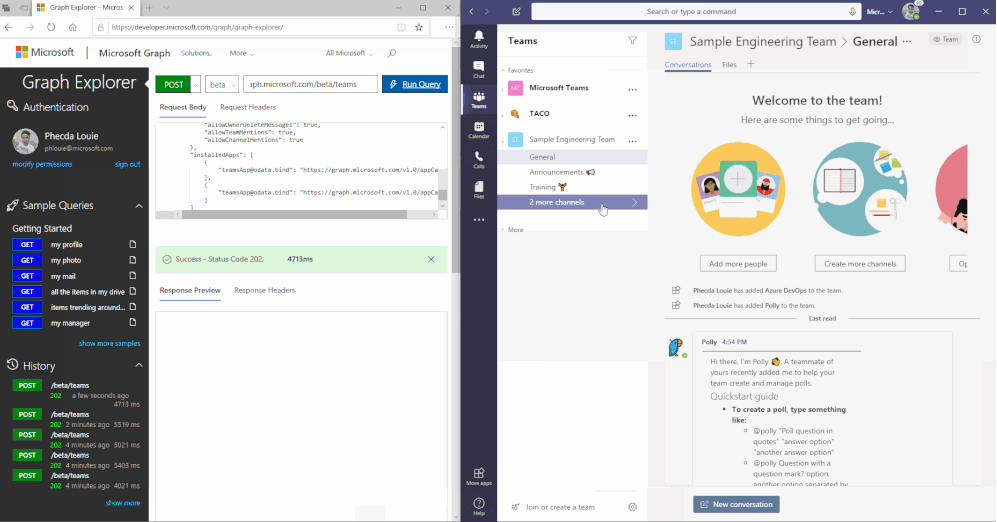
Task: Open Chat in the Teams sidebar
Action: pyautogui.click(x=479, y=69)
